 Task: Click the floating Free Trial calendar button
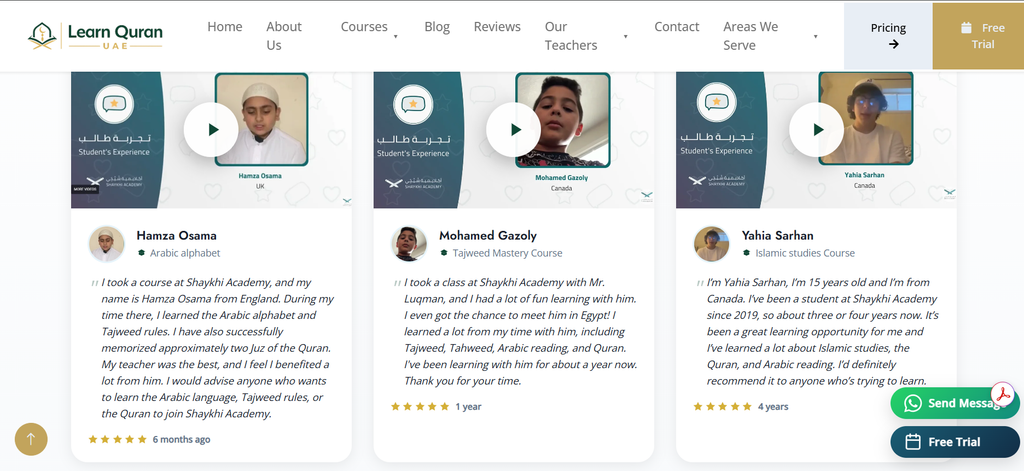(x=955, y=442)
